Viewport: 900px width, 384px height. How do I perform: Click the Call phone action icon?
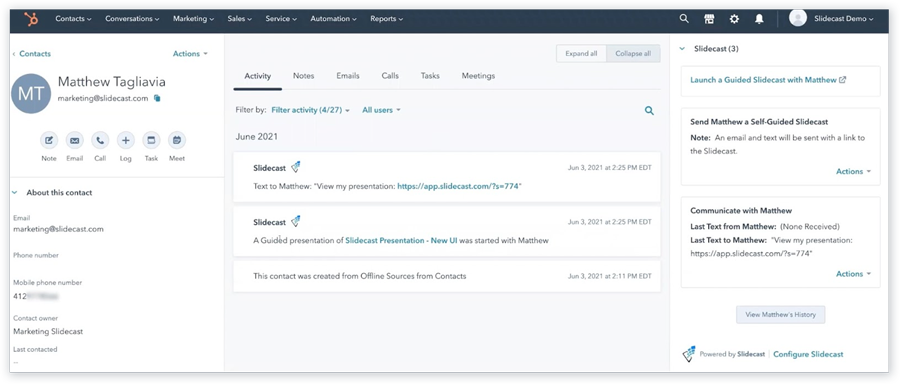click(100, 140)
